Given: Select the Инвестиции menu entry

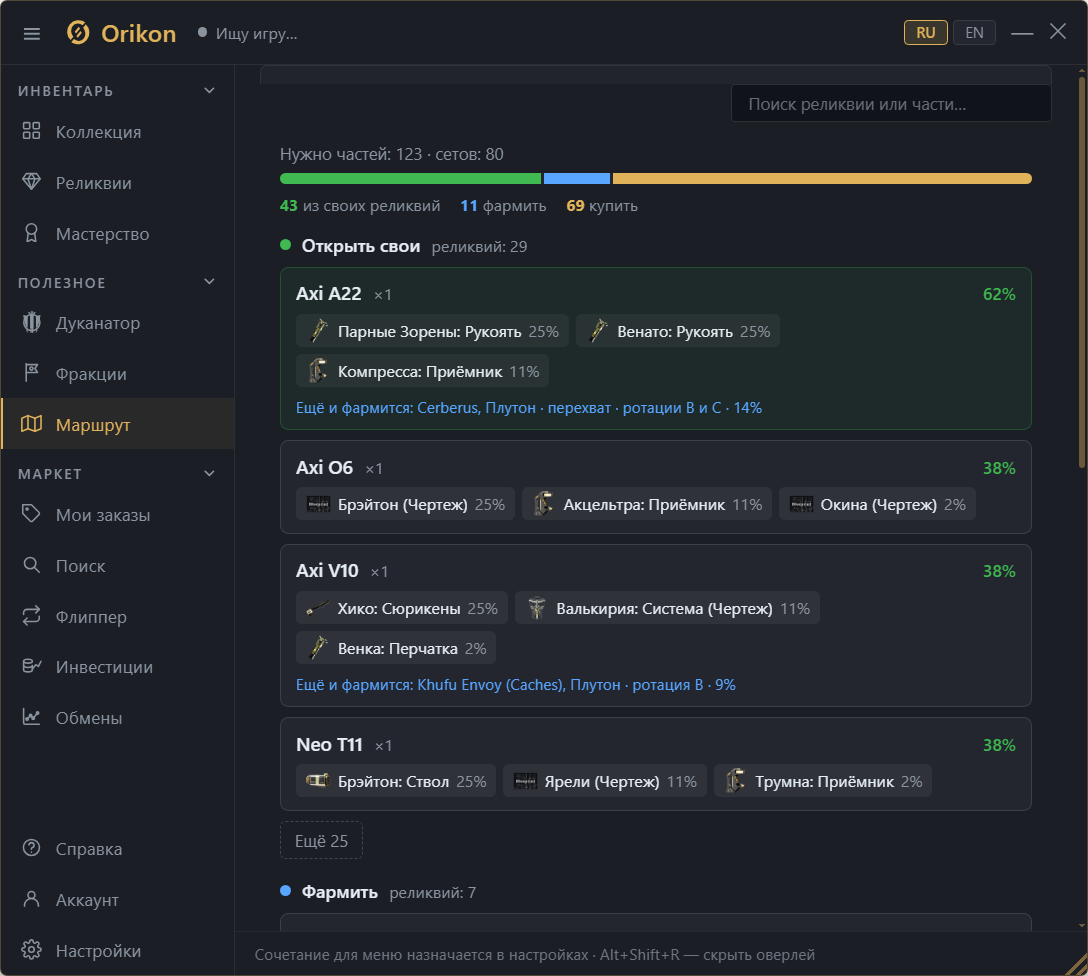Looking at the screenshot, I should (117, 667).
